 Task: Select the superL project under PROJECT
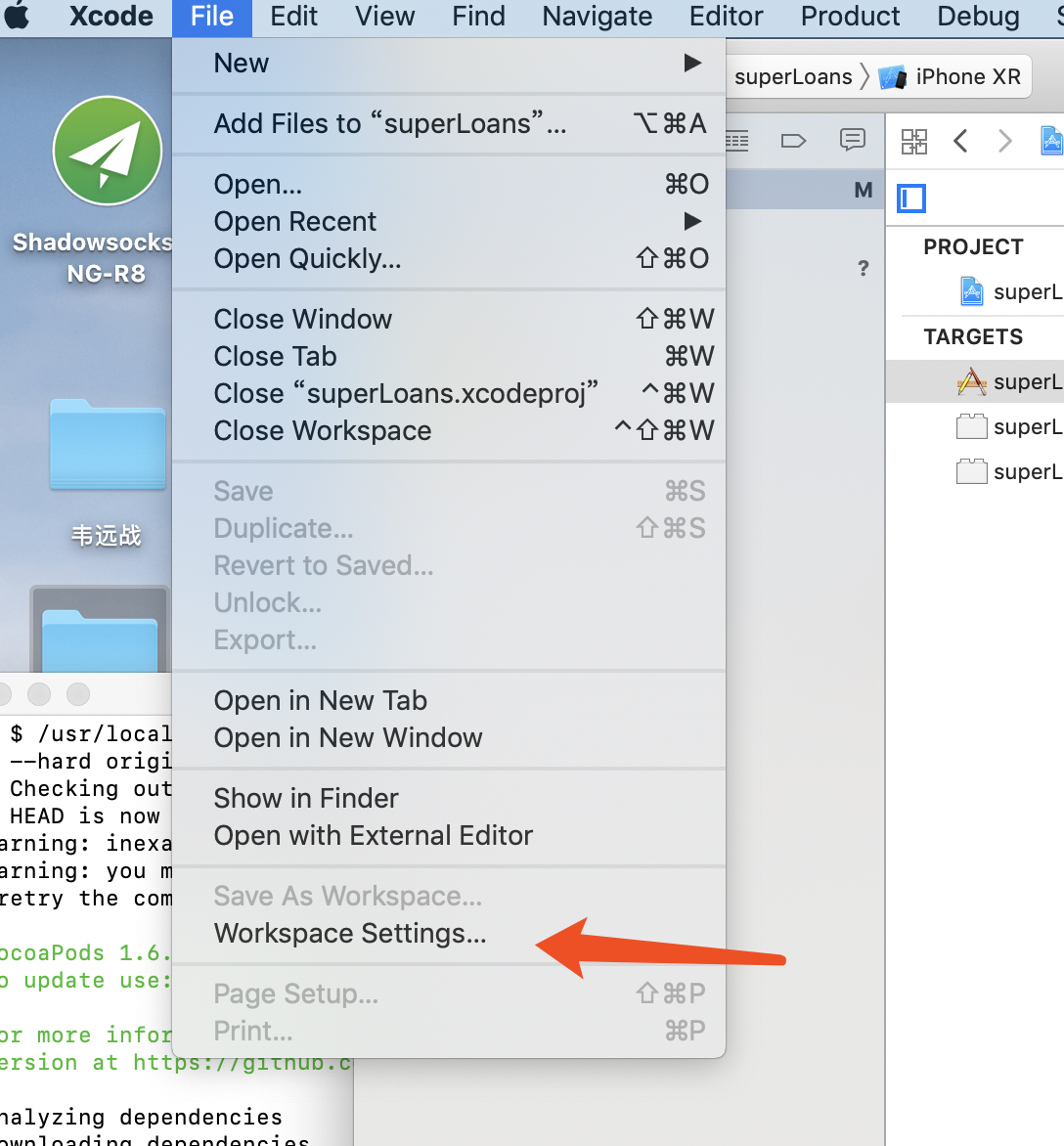[x=1012, y=291]
